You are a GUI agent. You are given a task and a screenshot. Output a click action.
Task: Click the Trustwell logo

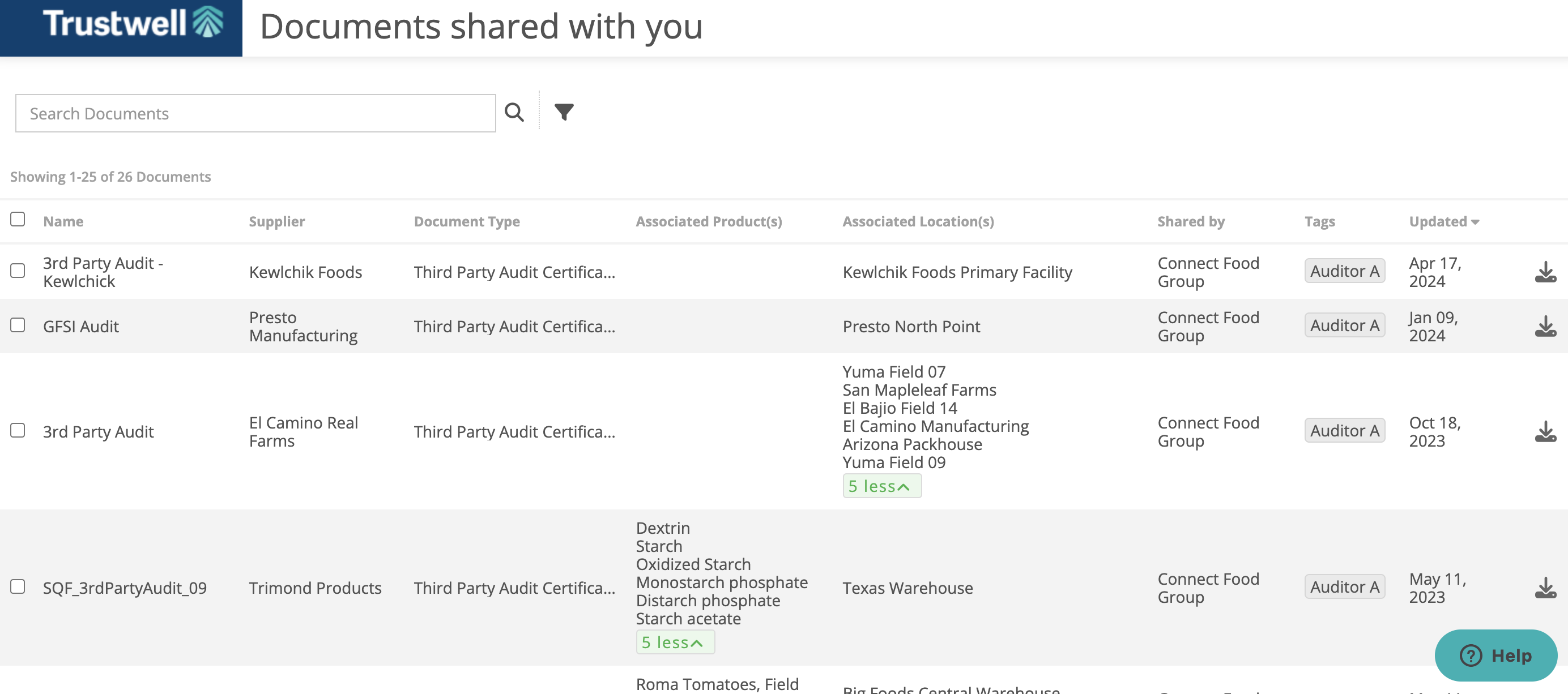point(133,23)
